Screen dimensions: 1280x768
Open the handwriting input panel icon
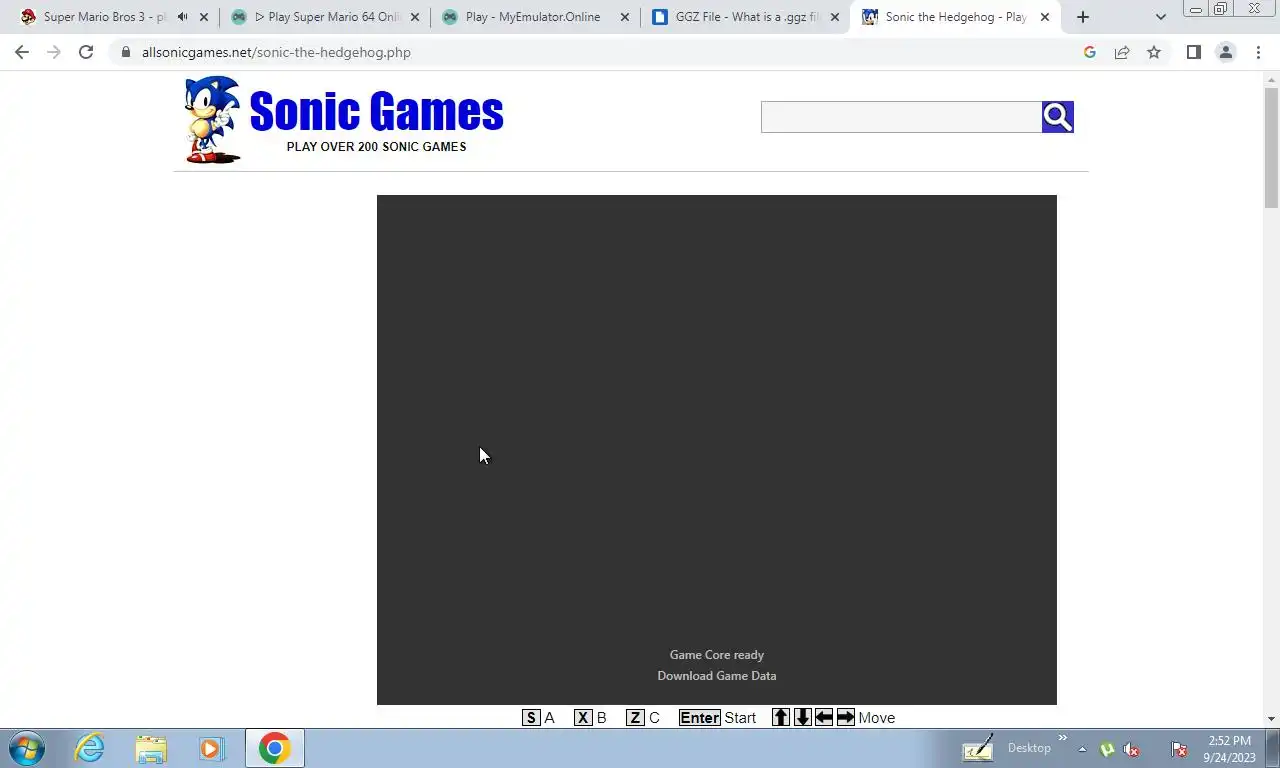point(978,748)
